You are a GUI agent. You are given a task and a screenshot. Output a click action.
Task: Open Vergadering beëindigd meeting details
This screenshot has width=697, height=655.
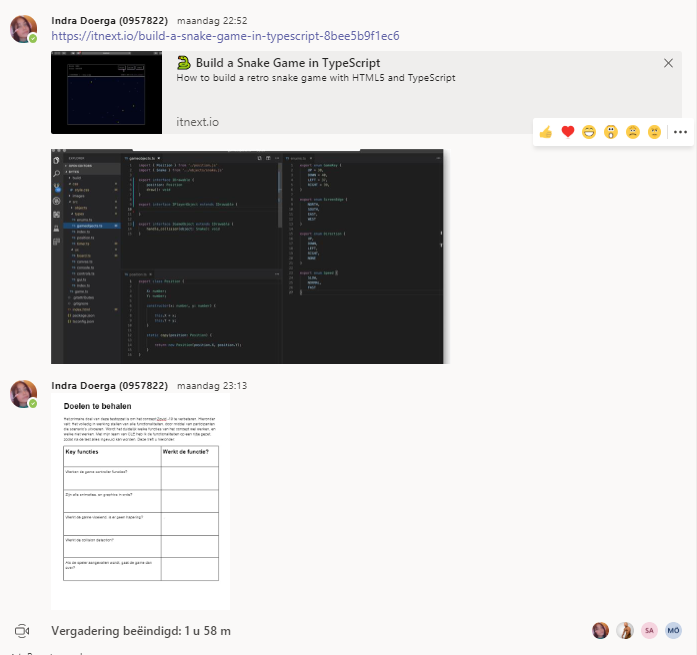[141, 631]
